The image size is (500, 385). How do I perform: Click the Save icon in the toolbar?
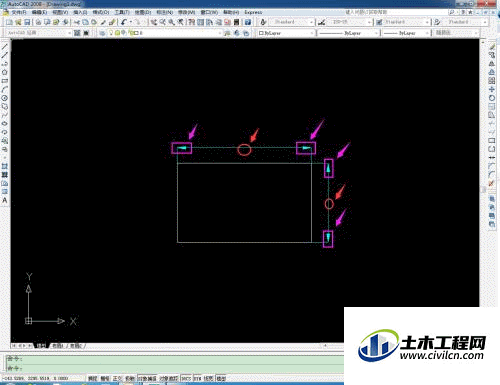[27, 22]
